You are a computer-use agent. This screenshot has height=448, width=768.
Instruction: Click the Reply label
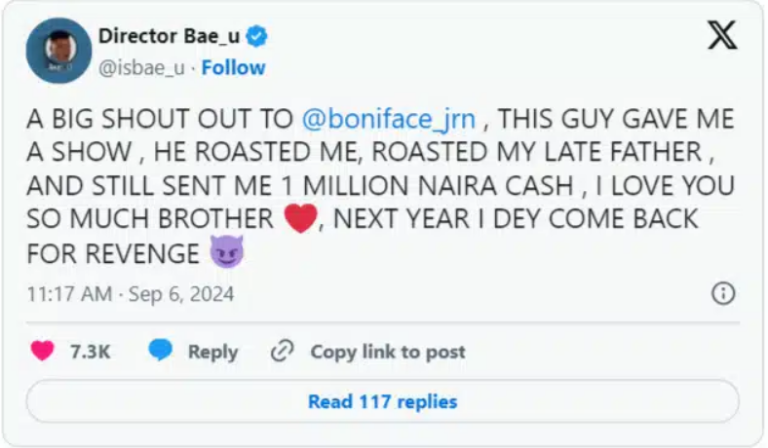point(213,352)
